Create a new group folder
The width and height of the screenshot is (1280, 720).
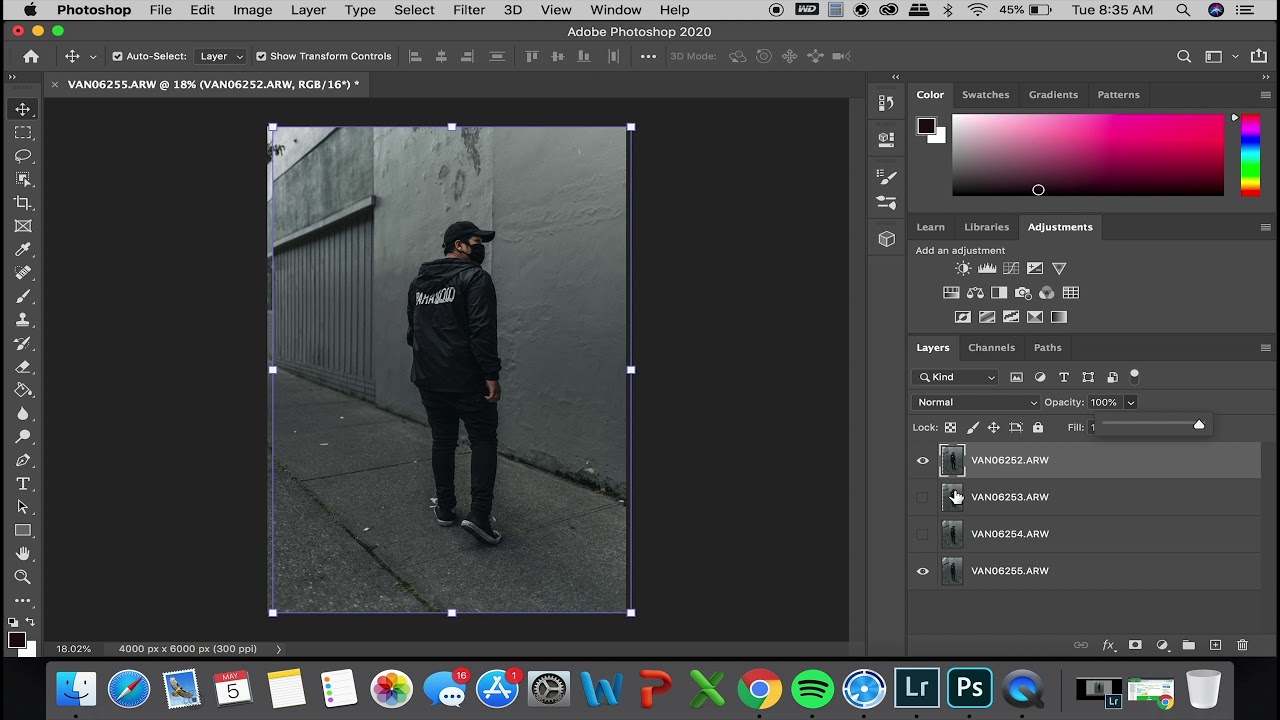click(1189, 646)
